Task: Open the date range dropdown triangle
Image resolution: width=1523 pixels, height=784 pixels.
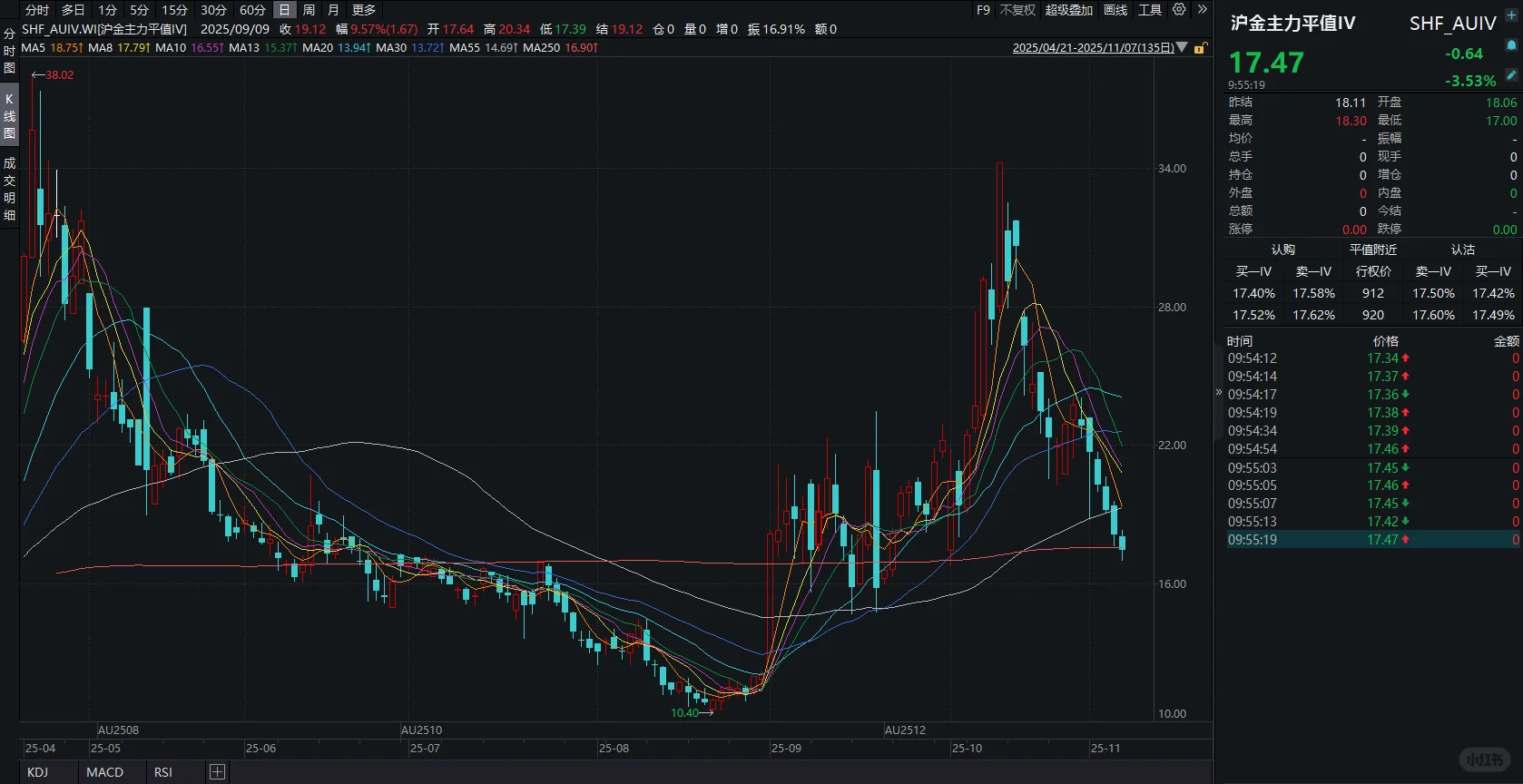Action: coord(1182,47)
